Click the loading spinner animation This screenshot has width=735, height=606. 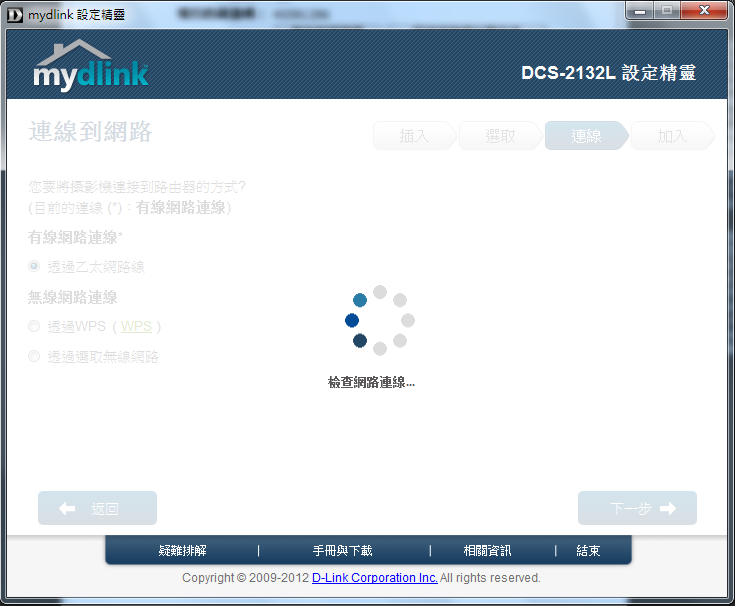[380, 320]
